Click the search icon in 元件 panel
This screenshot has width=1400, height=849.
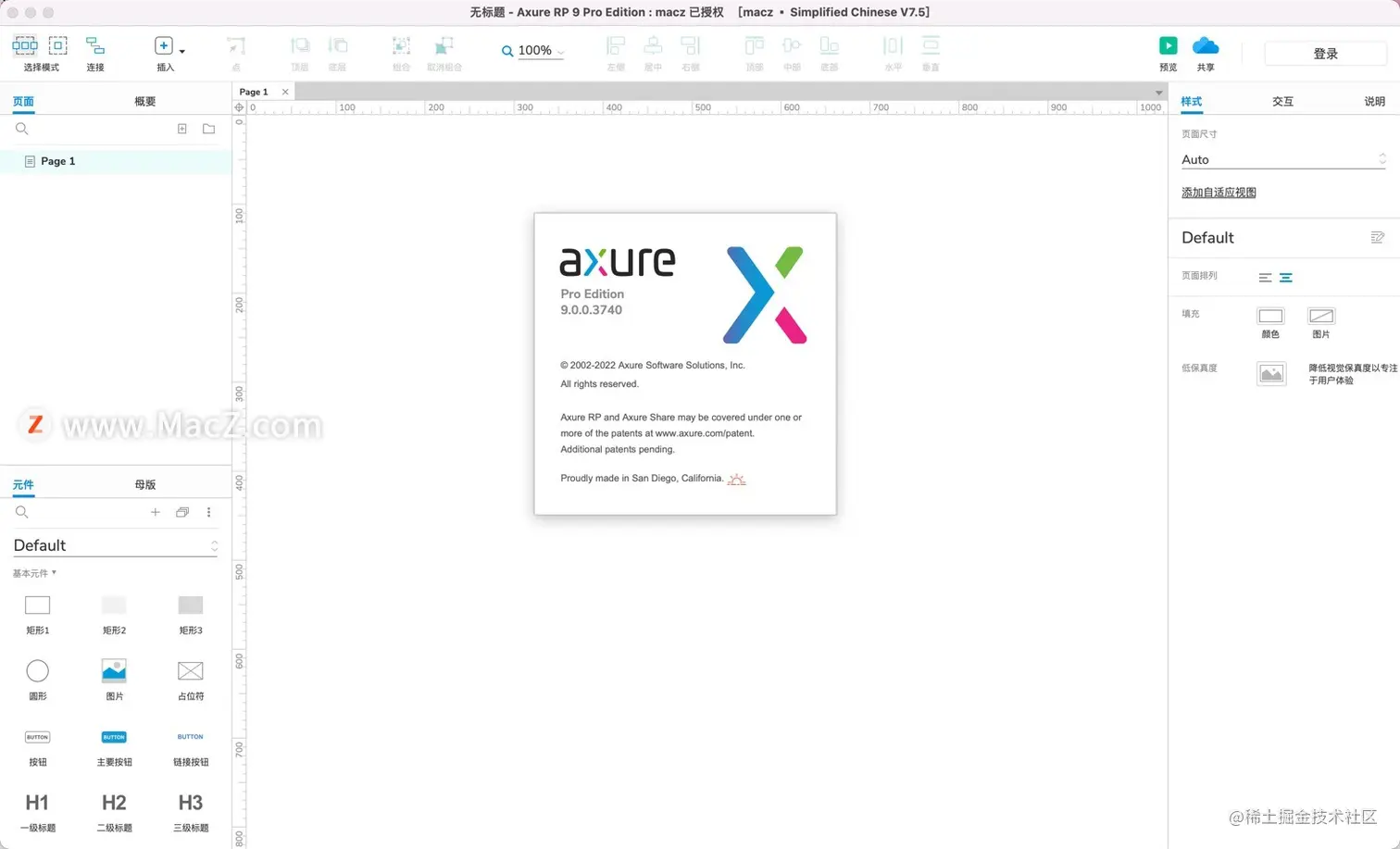[x=22, y=512]
